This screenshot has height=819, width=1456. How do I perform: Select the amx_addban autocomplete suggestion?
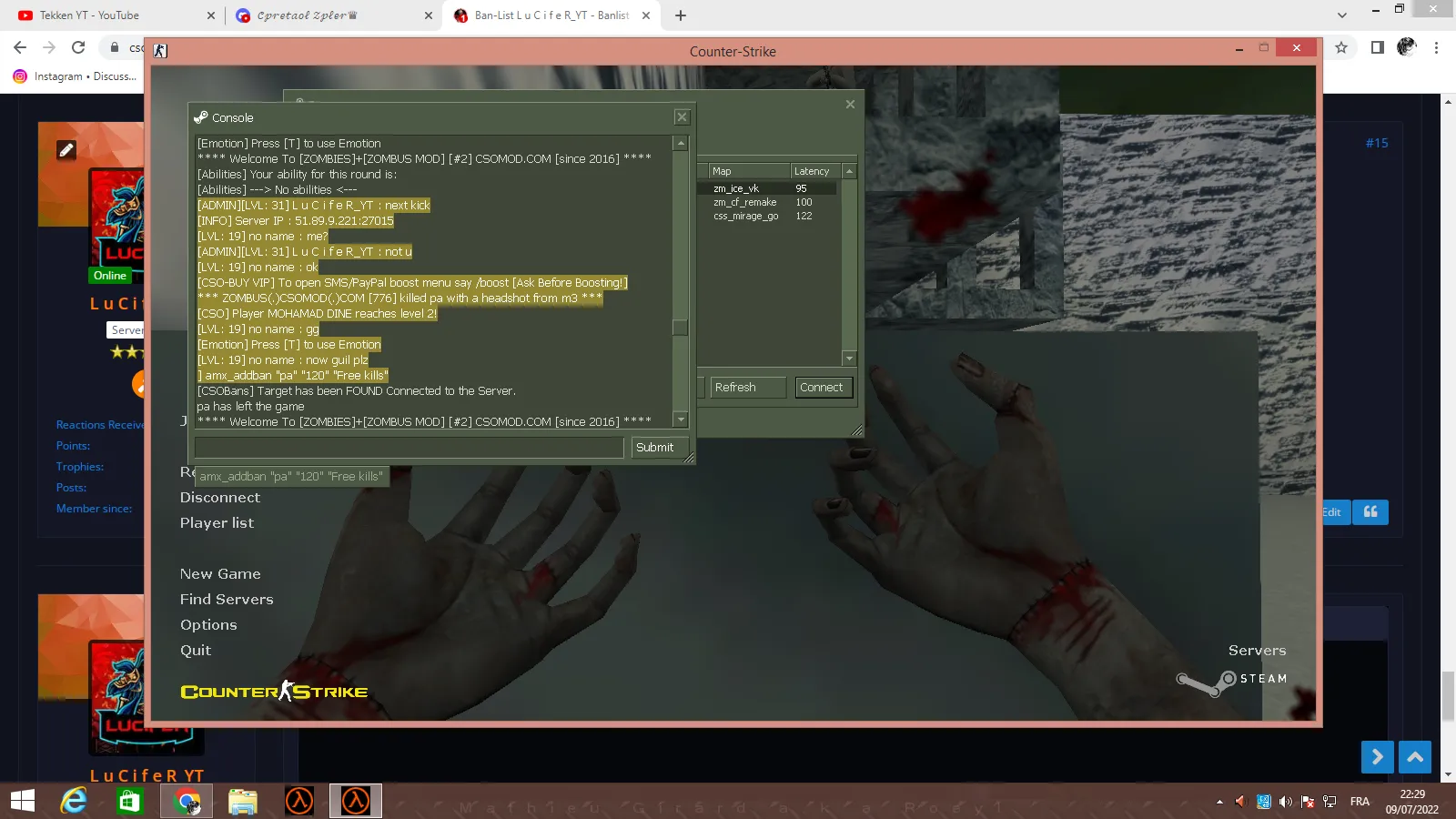click(292, 476)
